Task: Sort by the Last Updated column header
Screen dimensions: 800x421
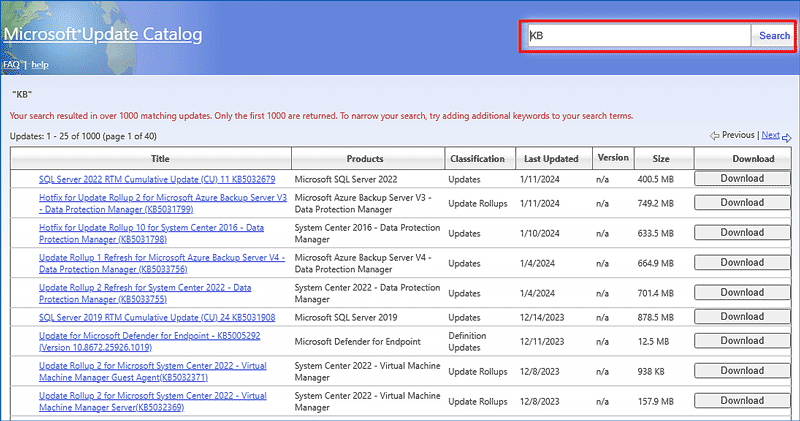Action: [x=551, y=159]
